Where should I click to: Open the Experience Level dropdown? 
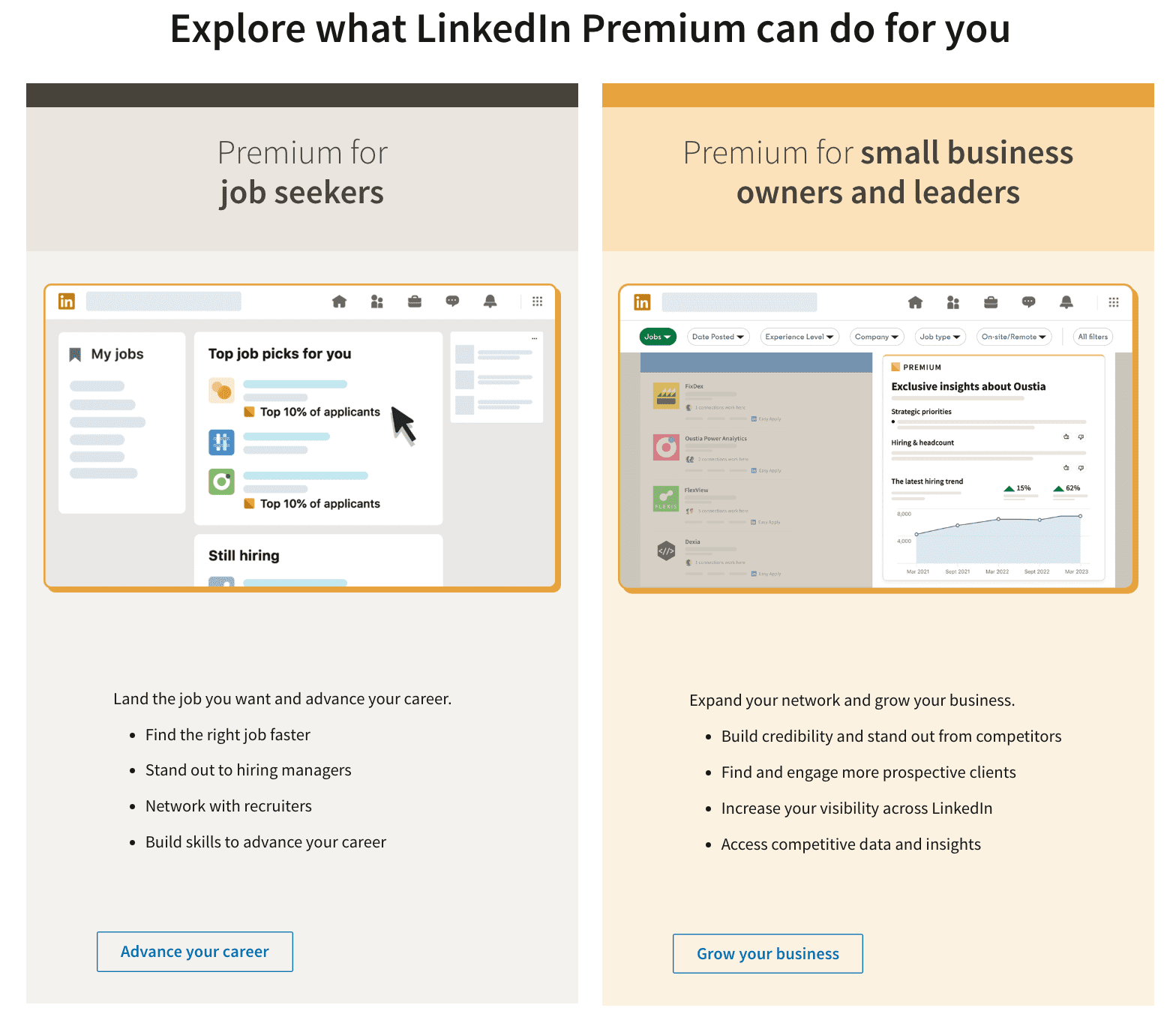pyautogui.click(x=799, y=337)
